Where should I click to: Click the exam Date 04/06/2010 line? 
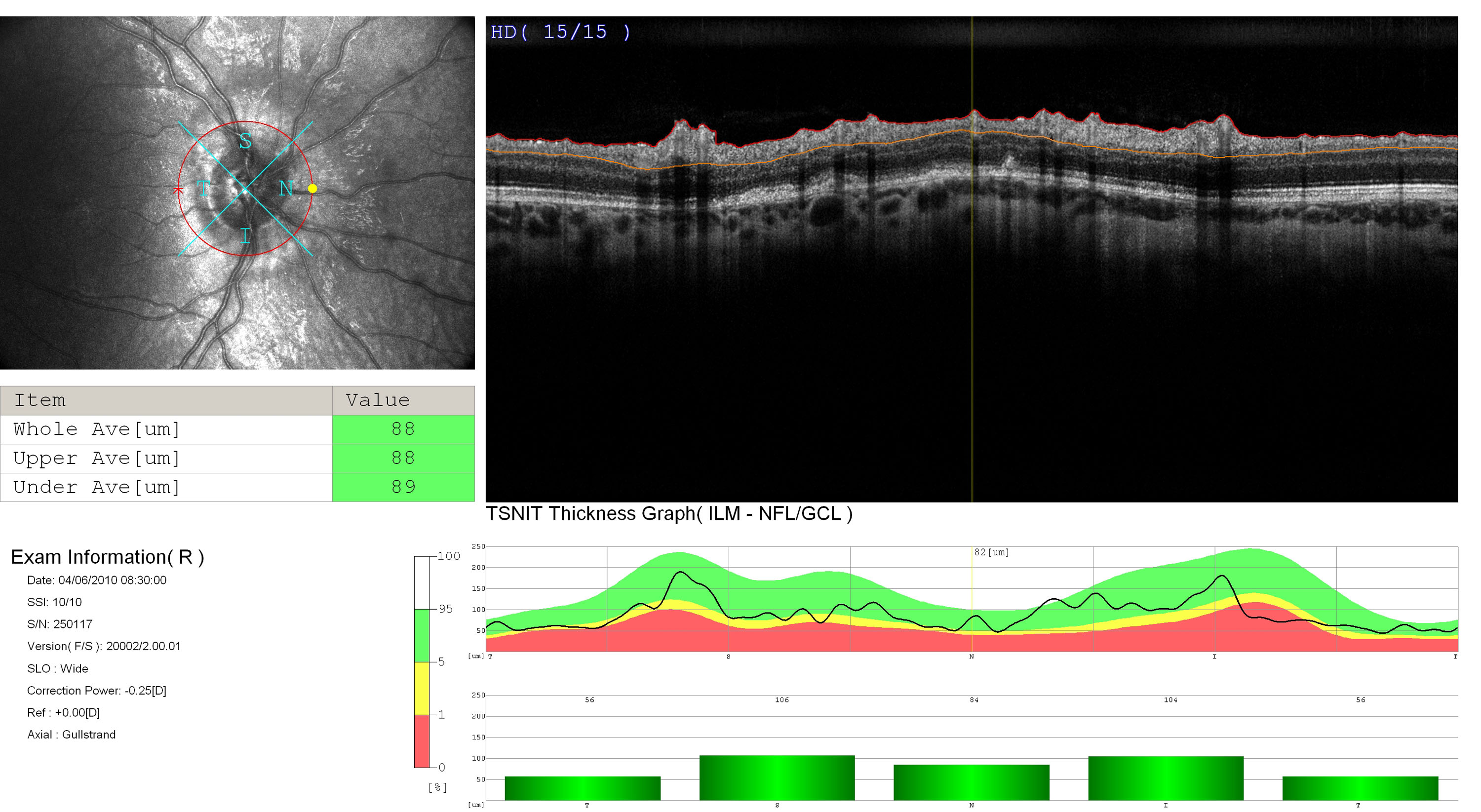(97, 580)
